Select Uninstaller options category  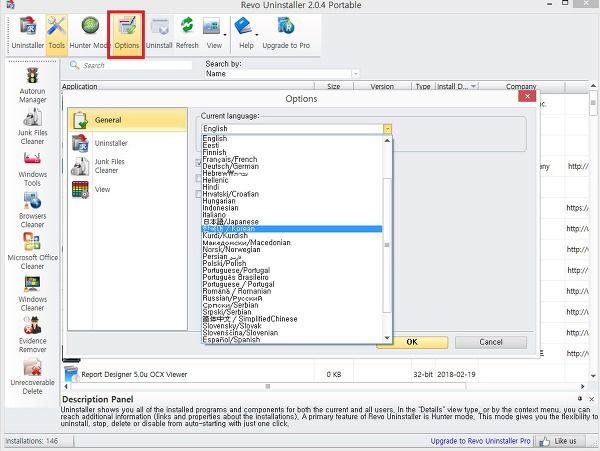click(x=127, y=143)
